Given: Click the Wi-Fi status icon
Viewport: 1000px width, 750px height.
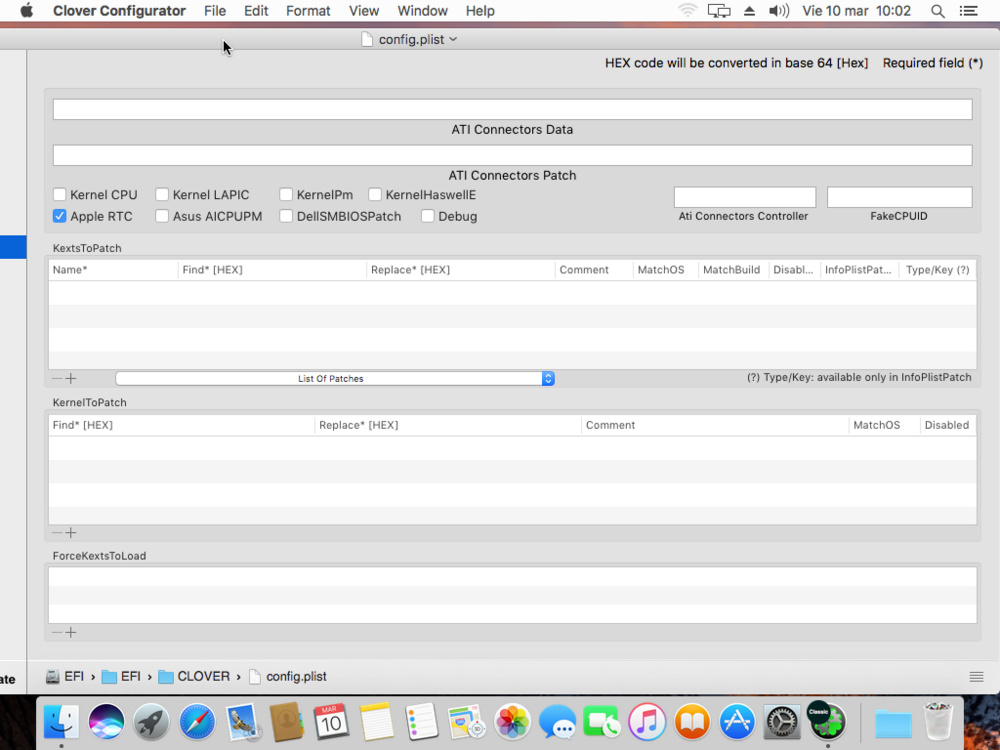Looking at the screenshot, I should click(x=688, y=11).
